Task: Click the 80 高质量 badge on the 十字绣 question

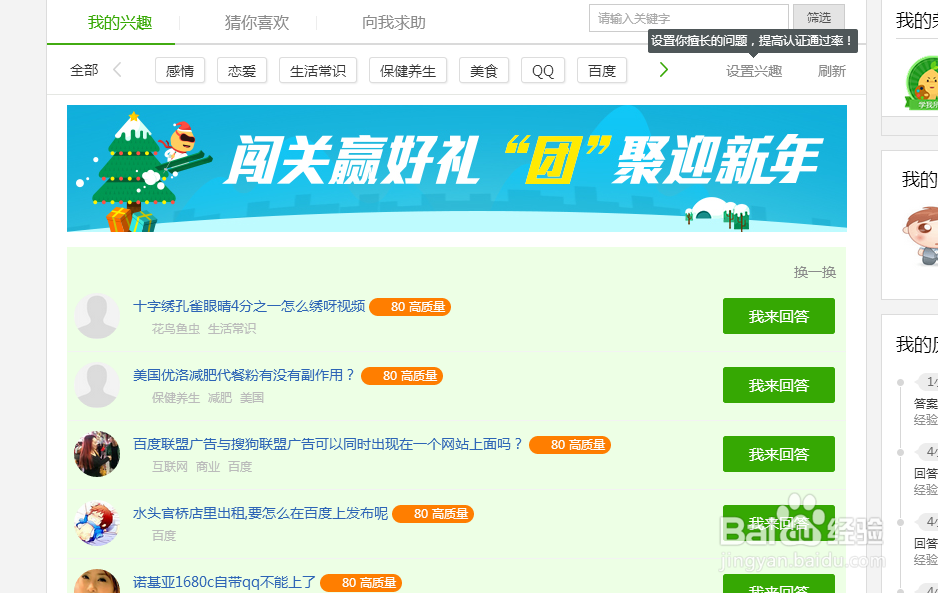Action: click(410, 307)
